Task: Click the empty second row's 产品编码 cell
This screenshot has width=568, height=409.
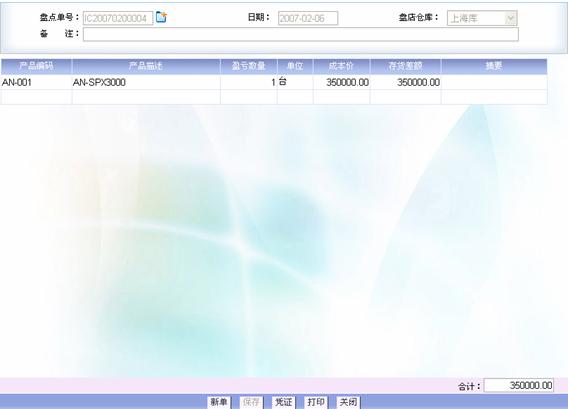Action: point(36,97)
